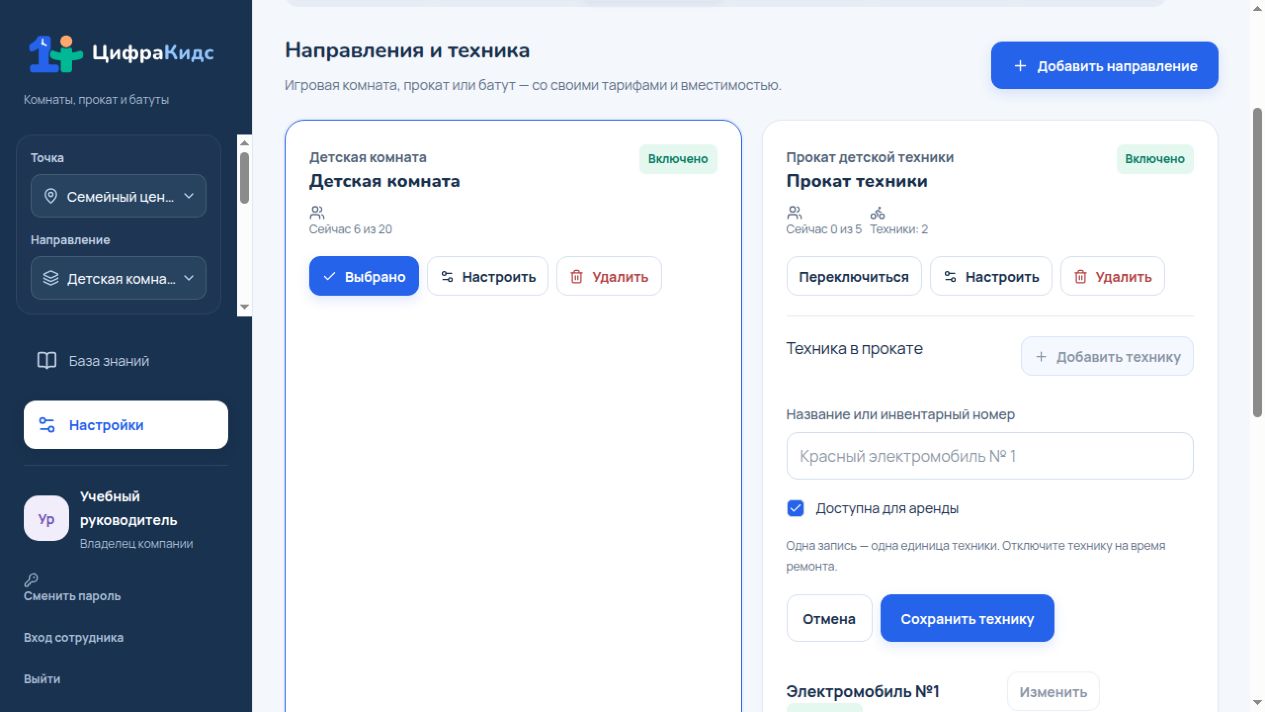Screen dimensions: 1265x712
Task: Click the Добавить технику button
Action: point(1107,357)
